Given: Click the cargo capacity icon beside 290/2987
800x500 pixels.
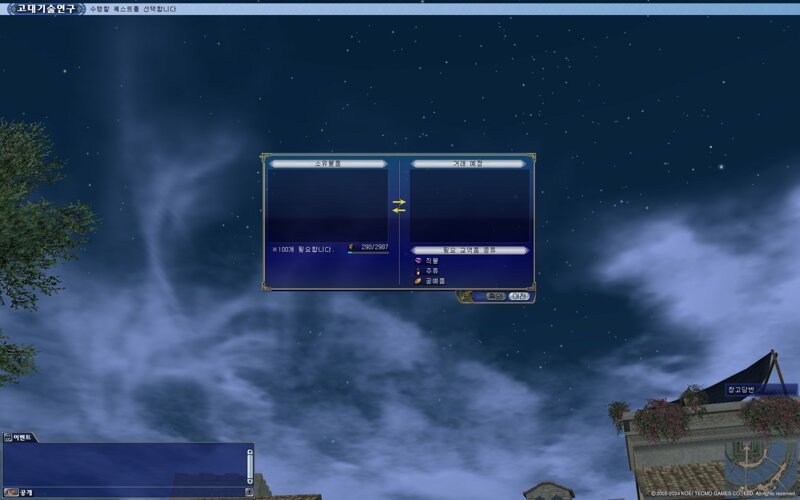Looking at the screenshot, I should pyautogui.click(x=351, y=247).
